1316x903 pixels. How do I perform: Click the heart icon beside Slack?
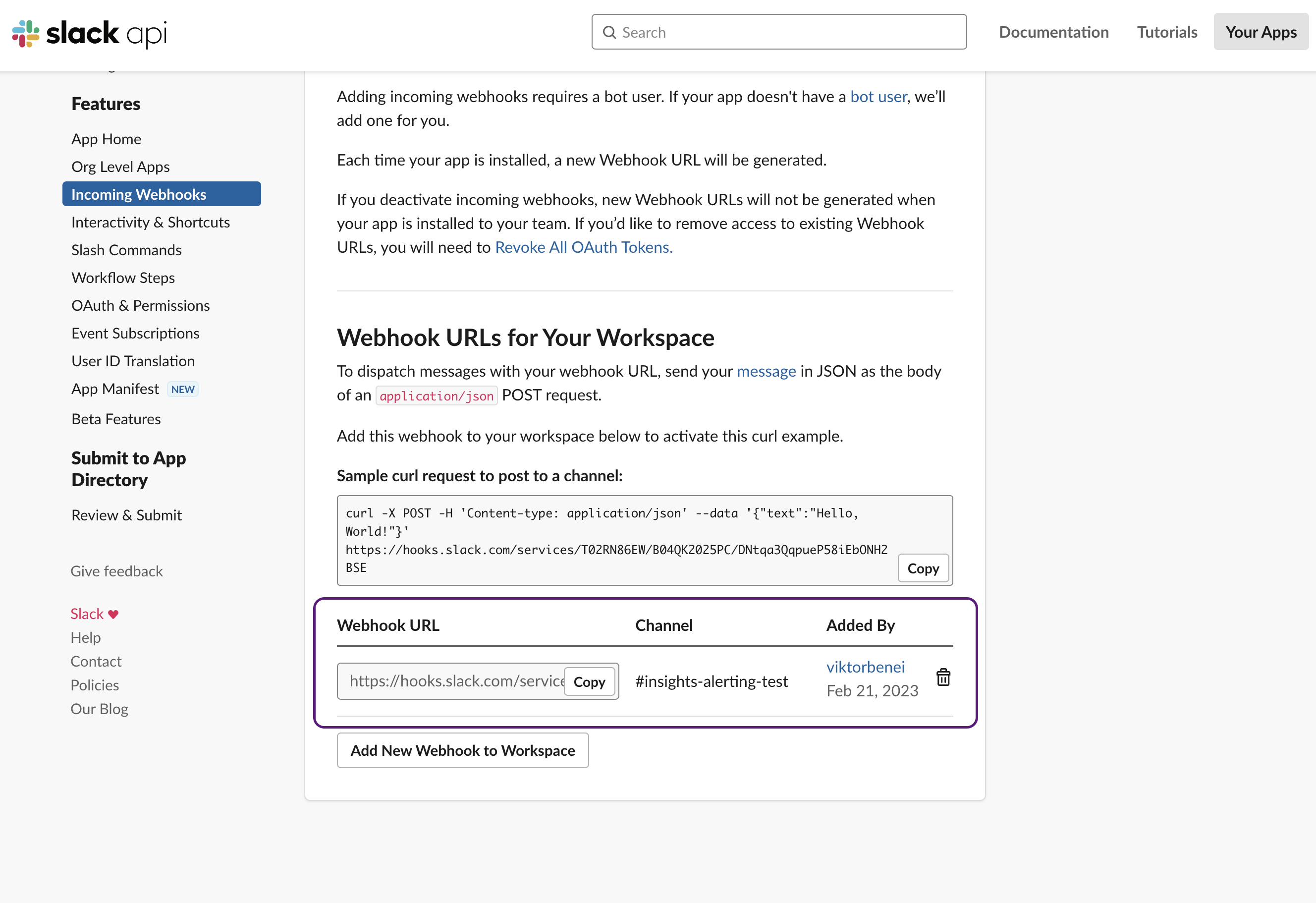(113, 614)
